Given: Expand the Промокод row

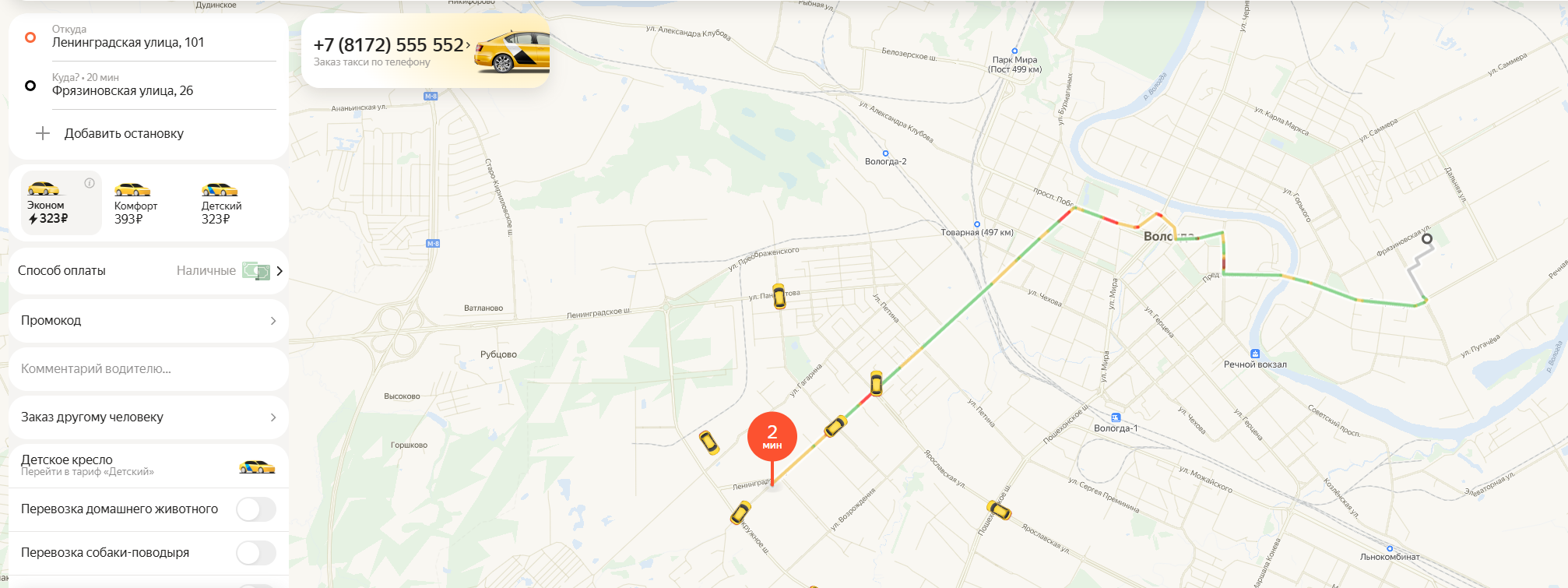Looking at the screenshot, I should click(149, 321).
